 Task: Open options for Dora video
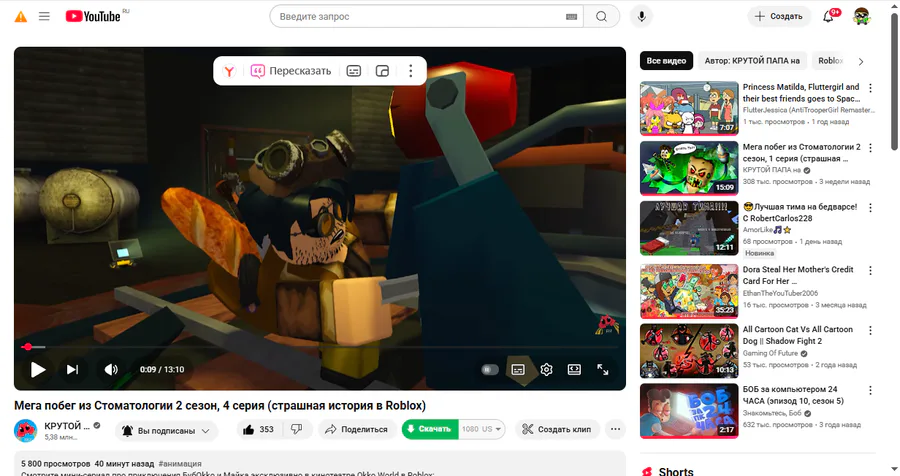coord(870,270)
